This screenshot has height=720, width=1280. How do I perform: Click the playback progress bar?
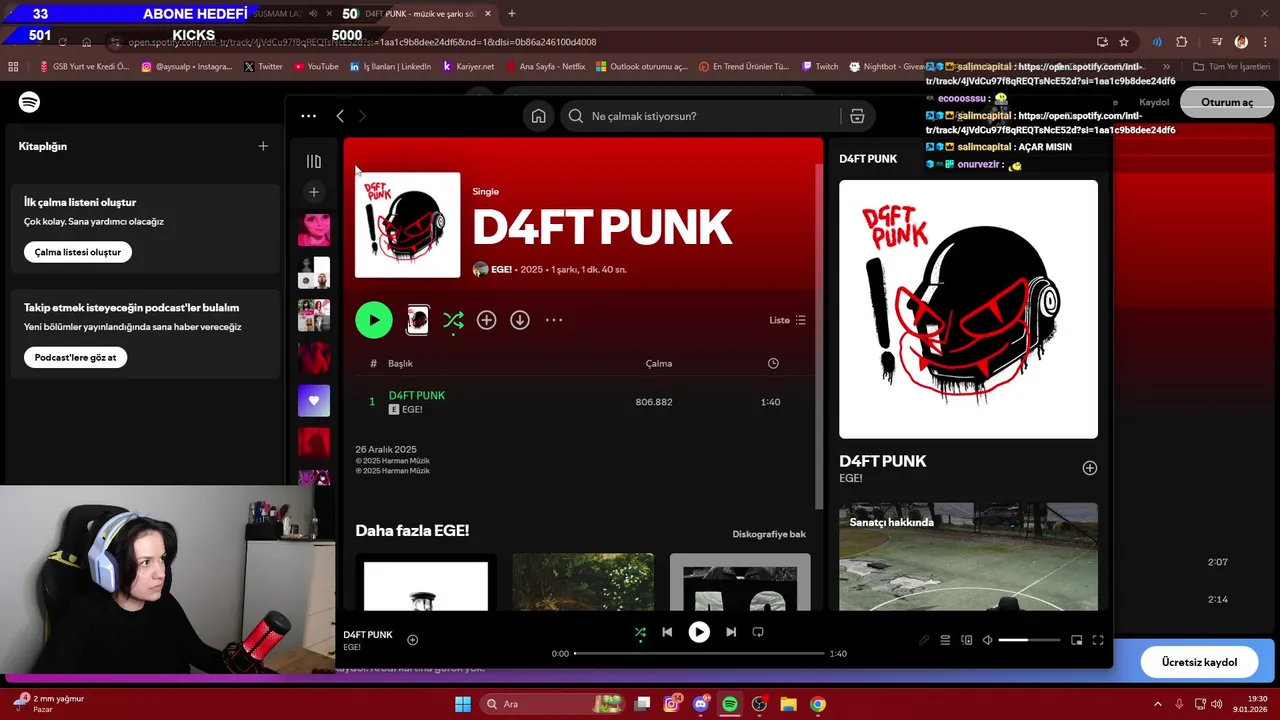[699, 654]
